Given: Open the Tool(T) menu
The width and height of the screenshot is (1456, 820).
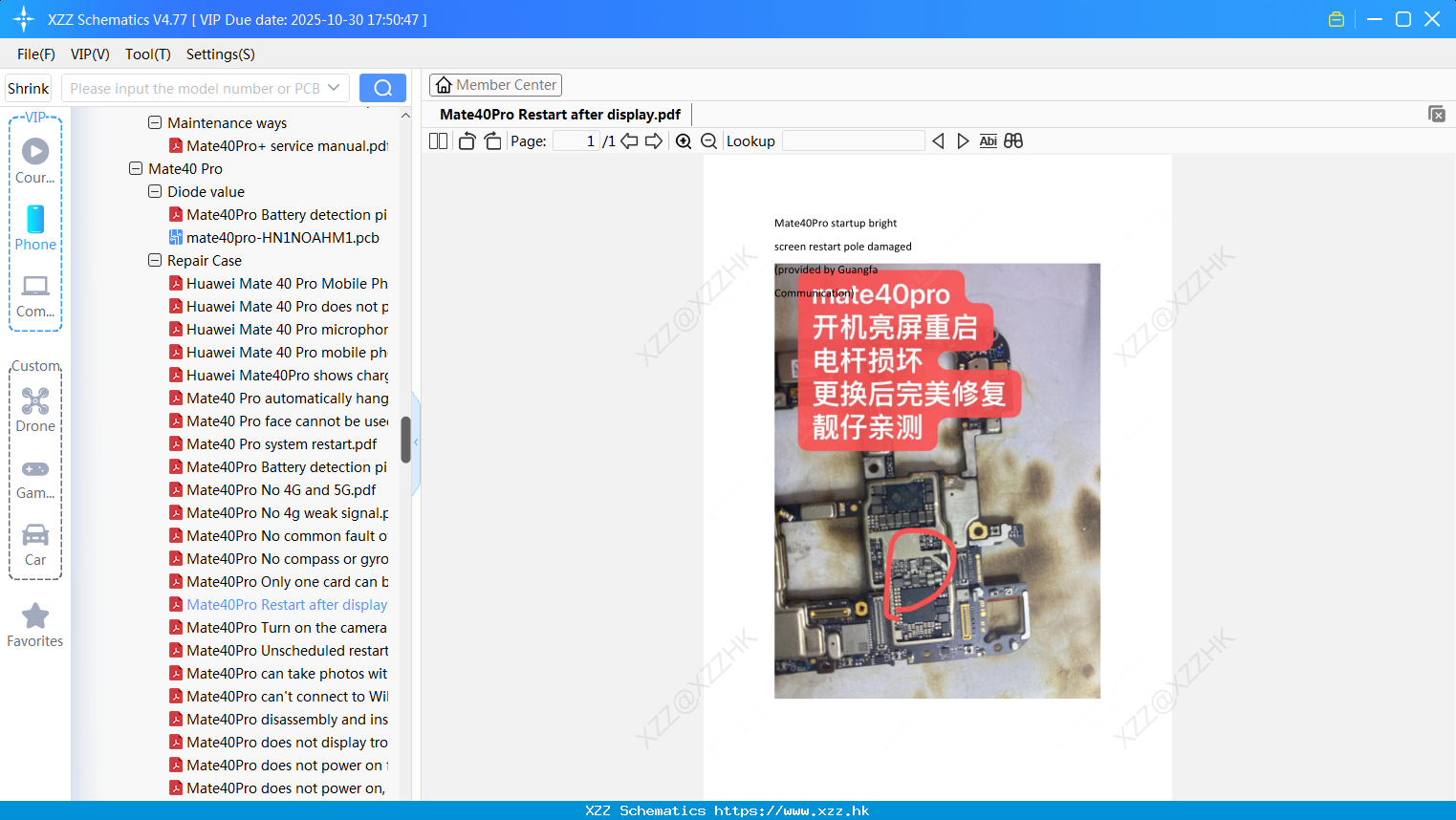Looking at the screenshot, I should point(148,54).
